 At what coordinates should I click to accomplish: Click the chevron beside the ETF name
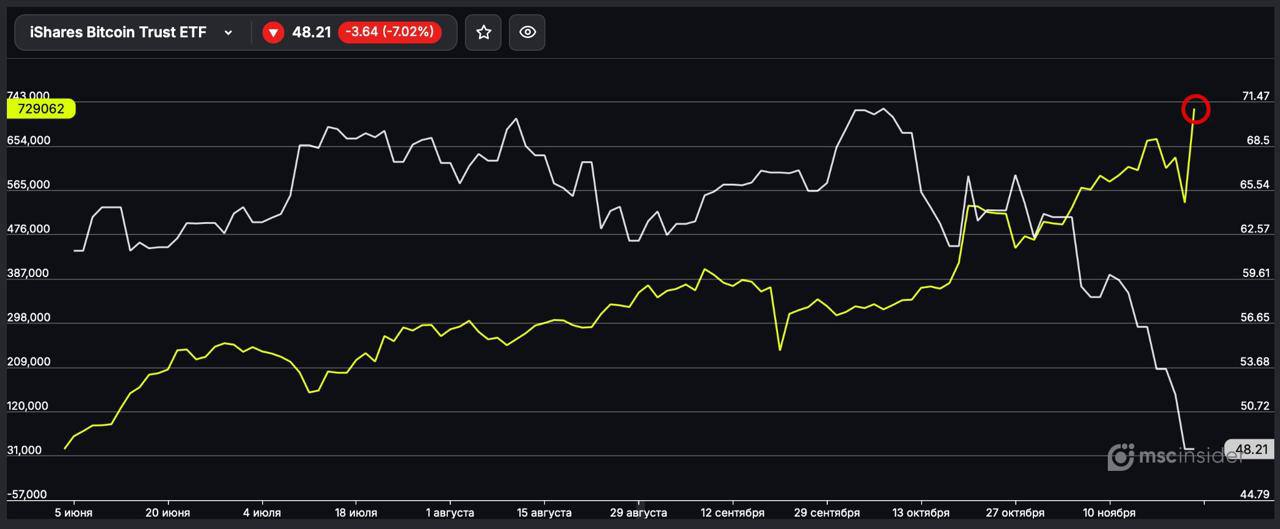228,33
